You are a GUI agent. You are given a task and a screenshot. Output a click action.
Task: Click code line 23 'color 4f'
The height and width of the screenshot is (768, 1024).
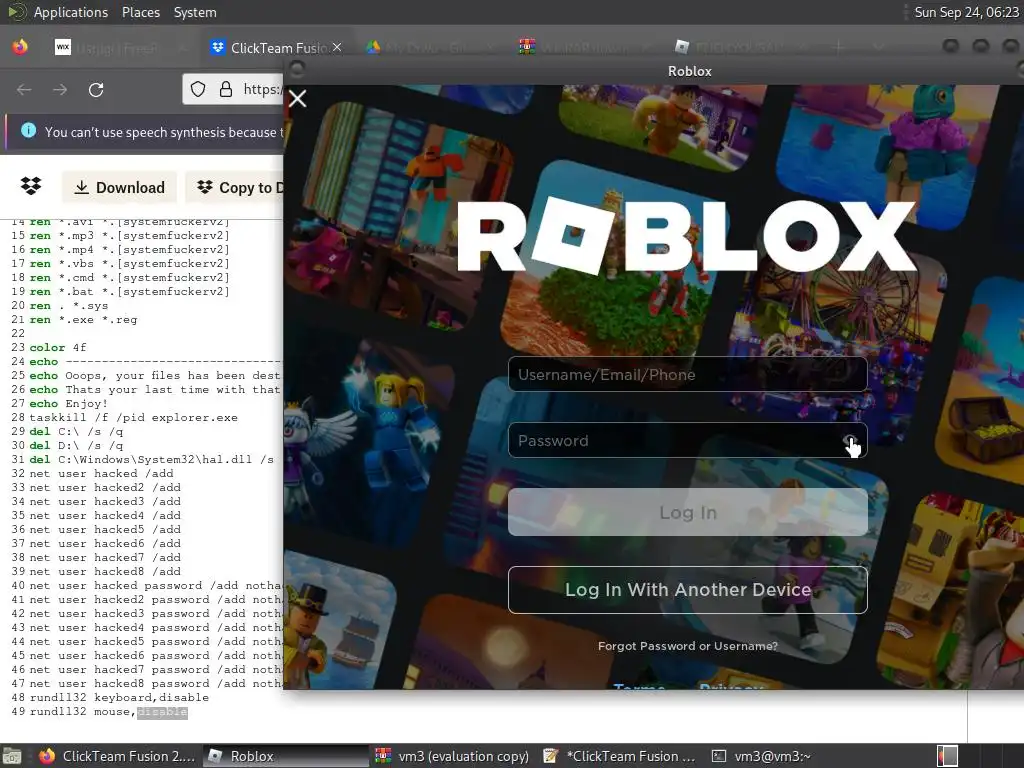57,347
